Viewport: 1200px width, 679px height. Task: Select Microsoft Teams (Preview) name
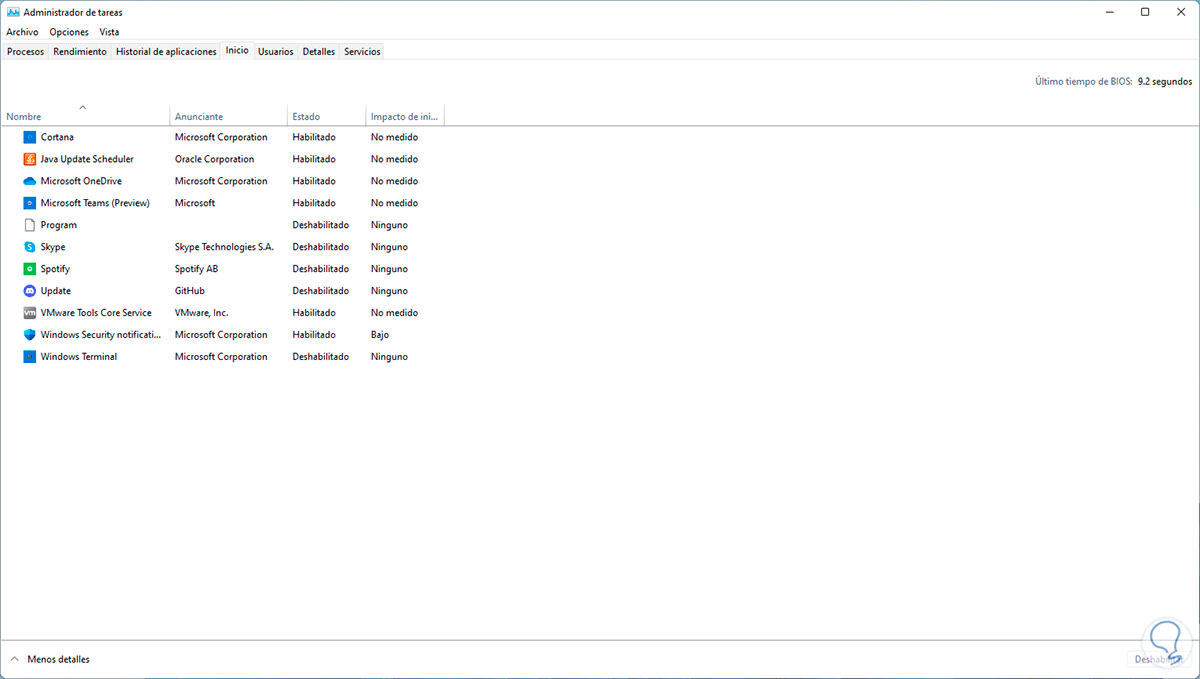95,203
